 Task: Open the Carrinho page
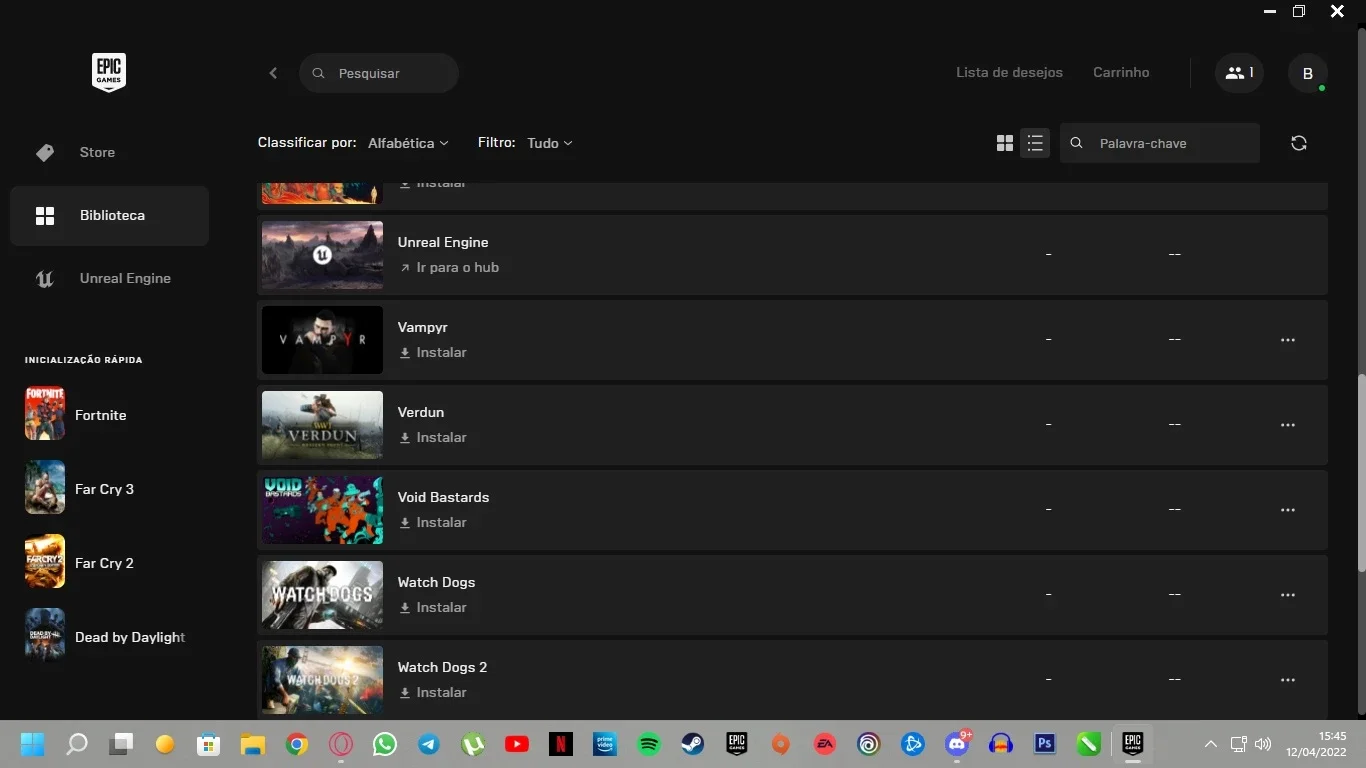click(1121, 72)
